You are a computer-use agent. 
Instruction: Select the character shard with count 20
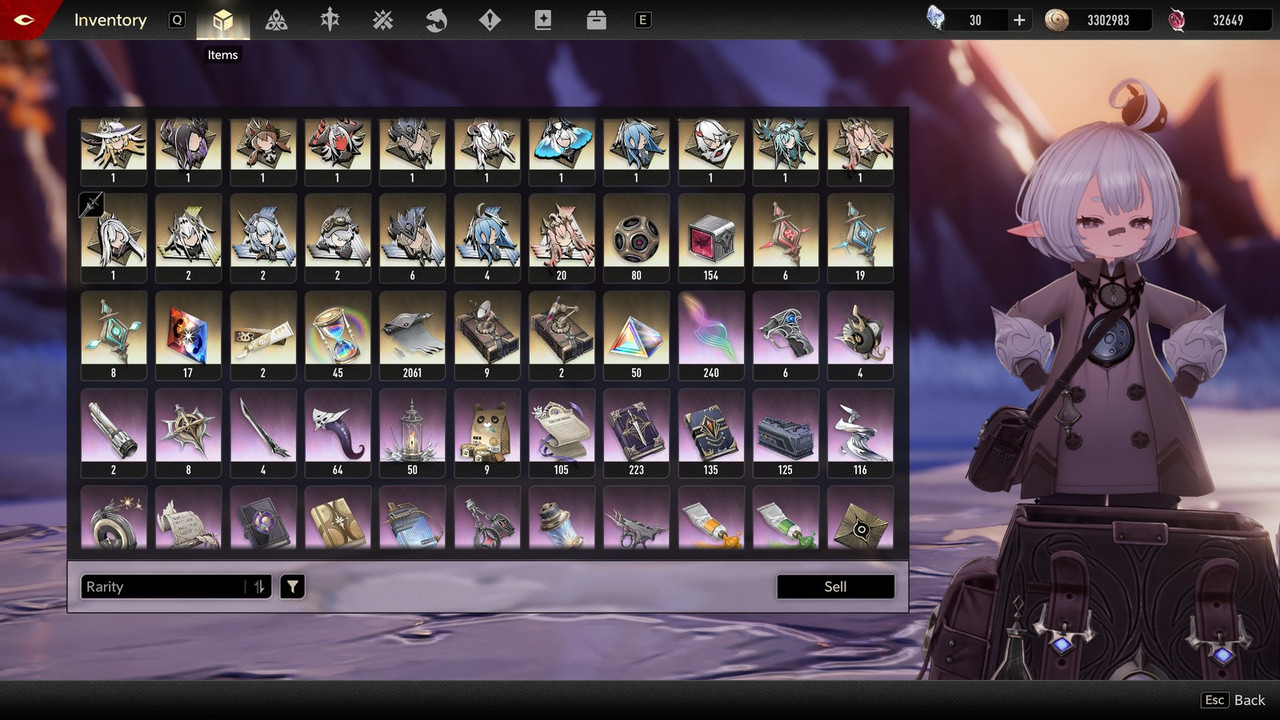tap(561, 237)
